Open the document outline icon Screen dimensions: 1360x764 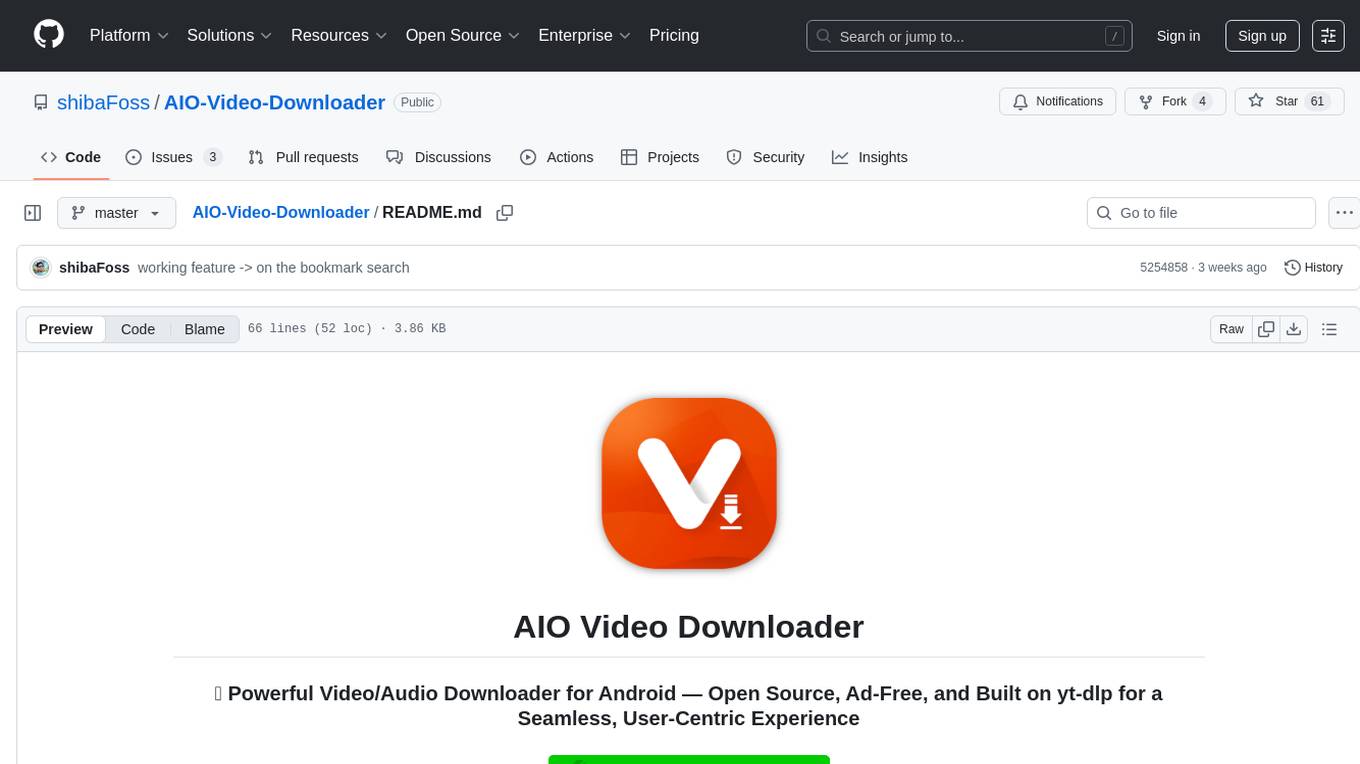[1329, 329]
